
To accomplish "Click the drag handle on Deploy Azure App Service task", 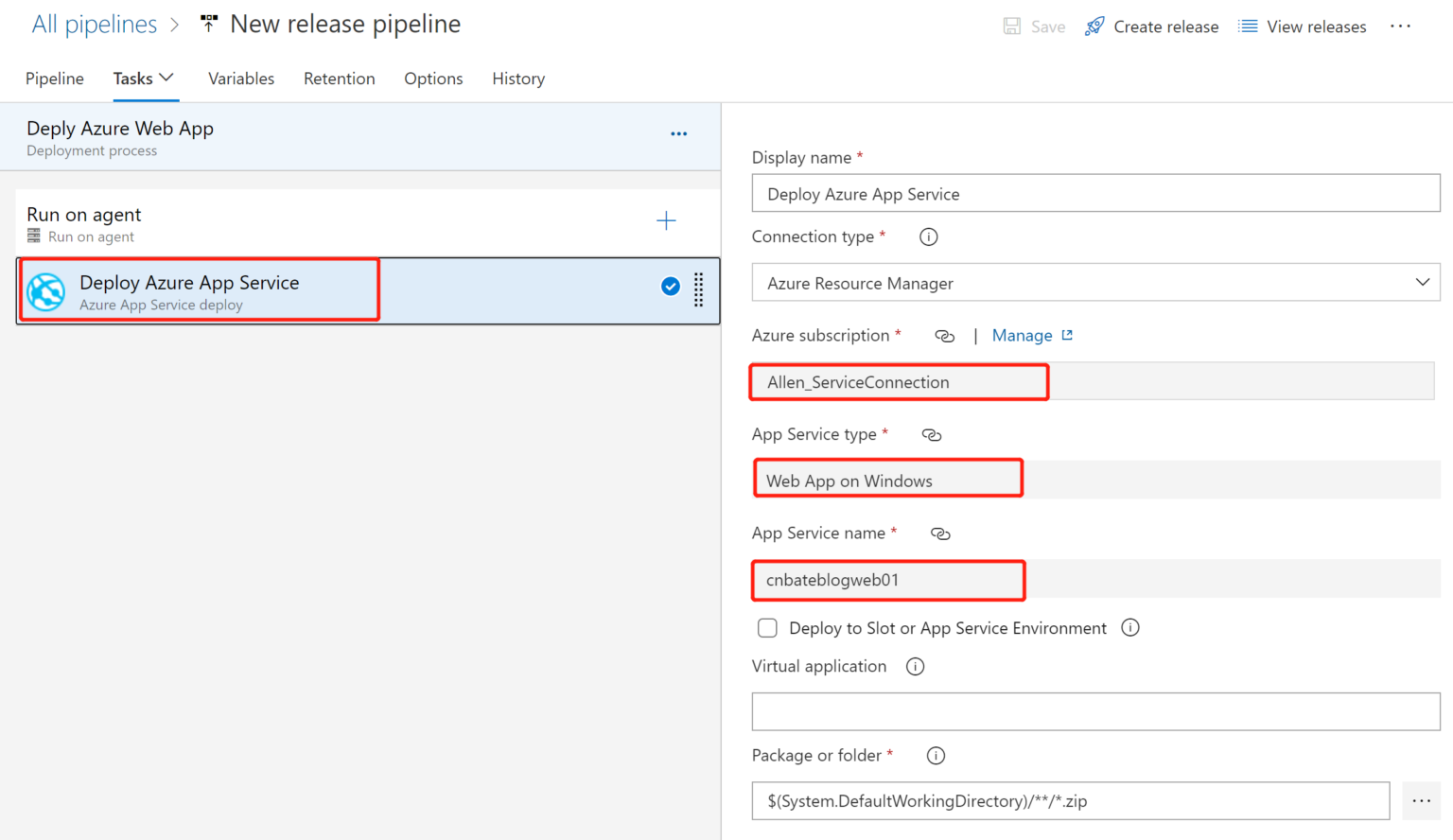I will 699,289.
